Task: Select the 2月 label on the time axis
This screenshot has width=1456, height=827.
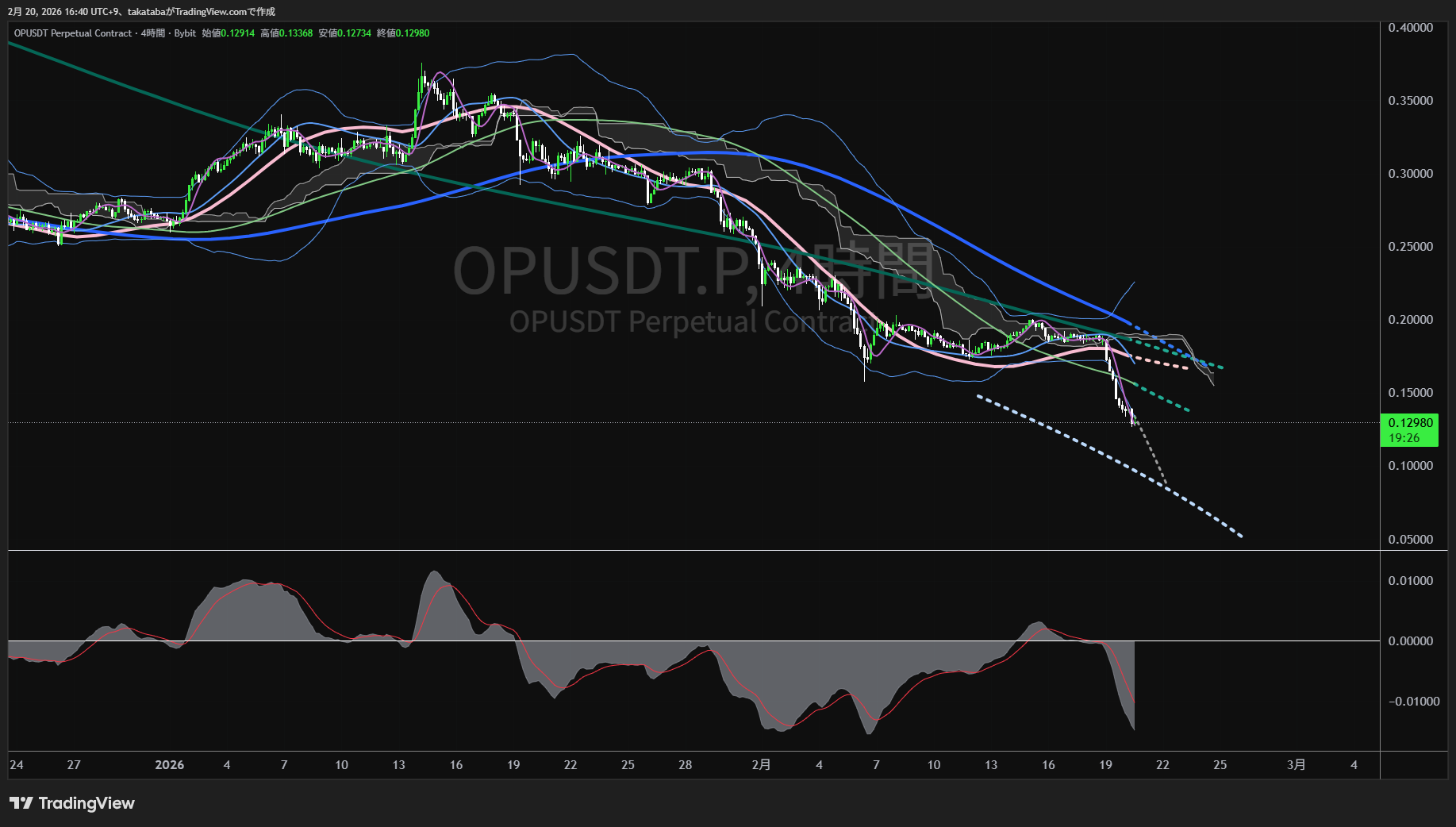Action: pos(761,765)
